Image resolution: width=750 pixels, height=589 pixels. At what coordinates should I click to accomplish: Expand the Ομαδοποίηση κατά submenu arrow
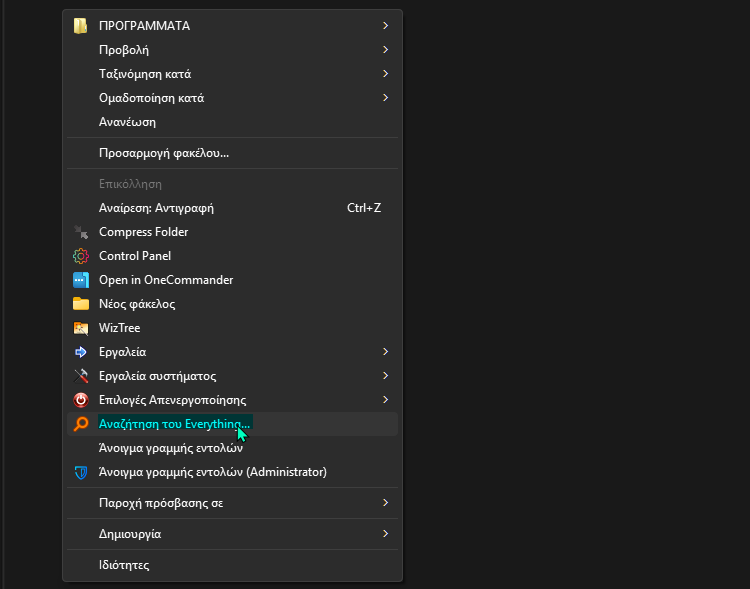tap(385, 98)
